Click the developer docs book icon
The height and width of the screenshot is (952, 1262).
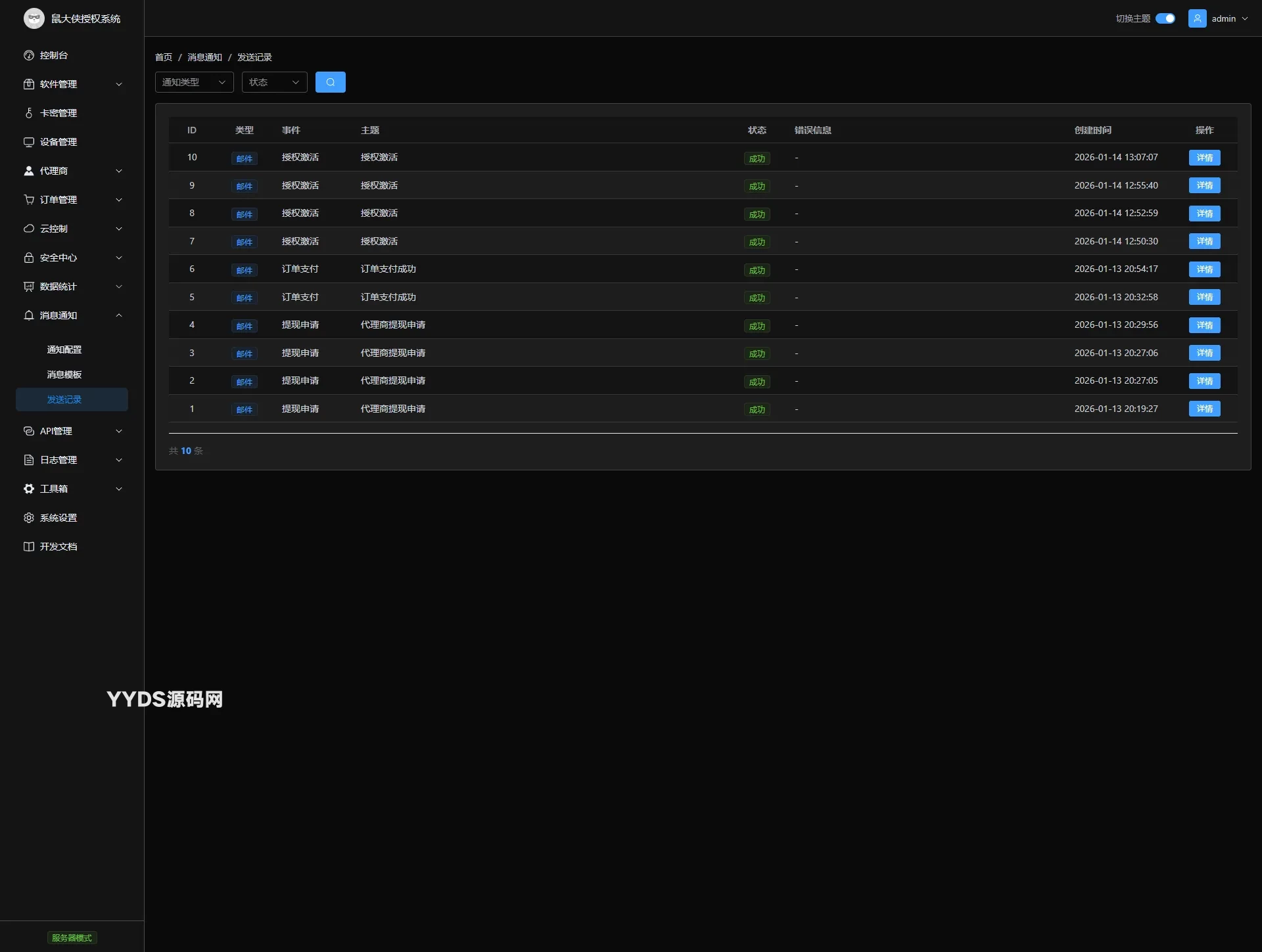tap(29, 547)
